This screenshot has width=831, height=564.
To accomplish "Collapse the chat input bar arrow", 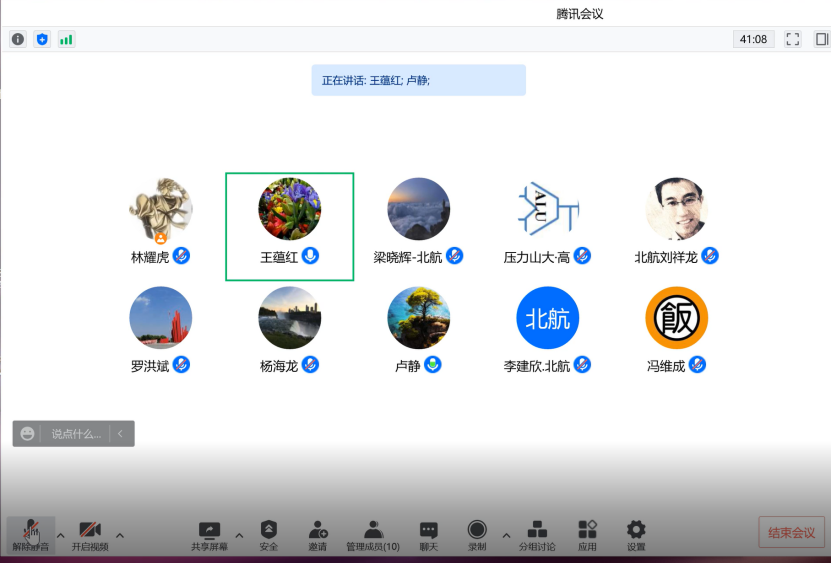I will (x=120, y=434).
